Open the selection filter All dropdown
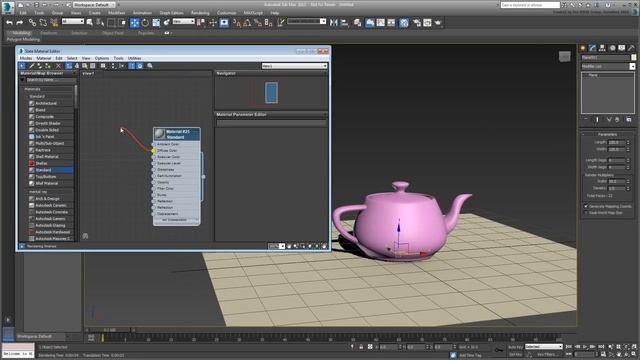 [73, 21]
